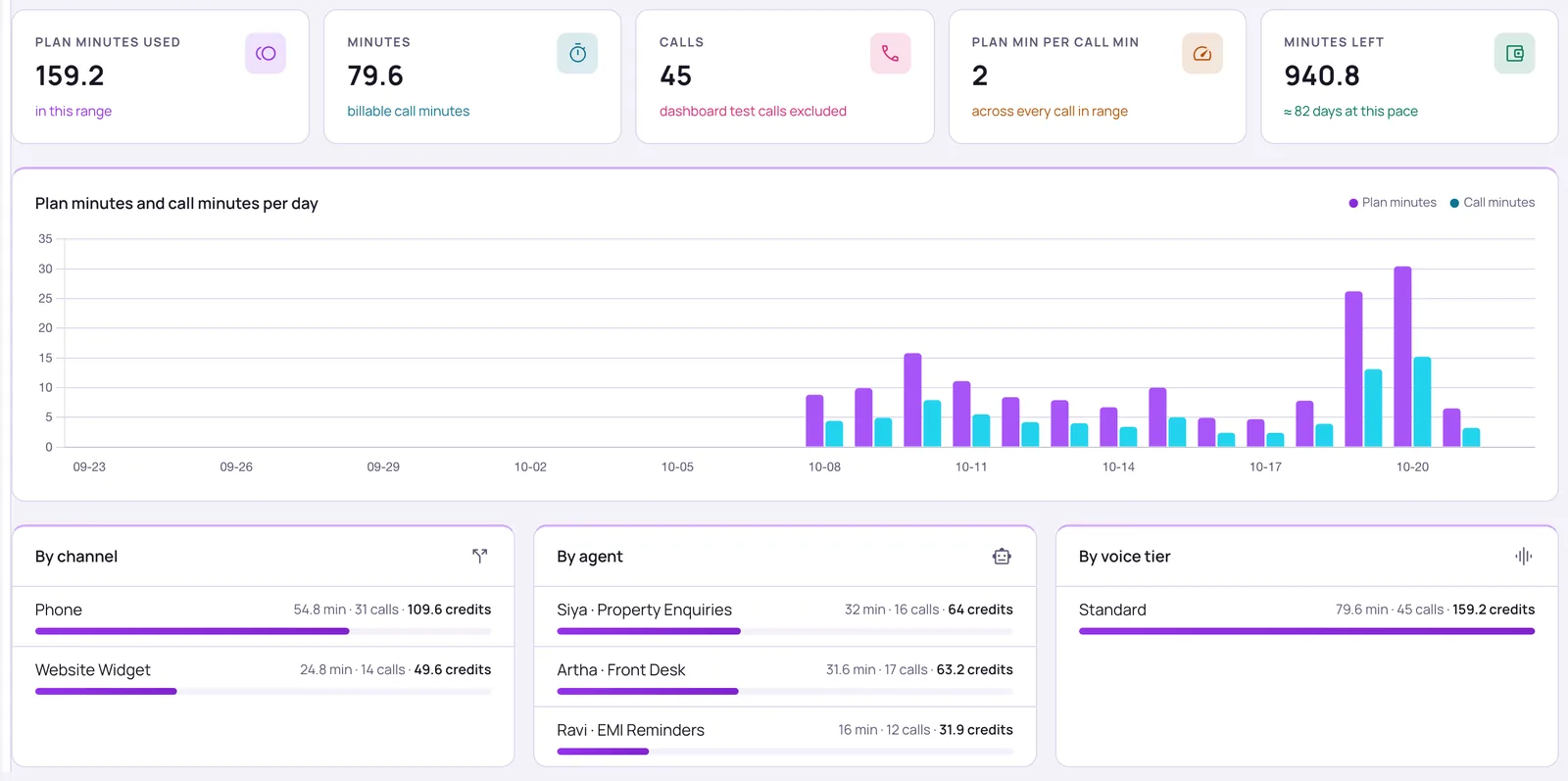Click the wallet icon on Minutes Left card
The width and height of the screenshot is (1568, 781).
coord(1515,54)
